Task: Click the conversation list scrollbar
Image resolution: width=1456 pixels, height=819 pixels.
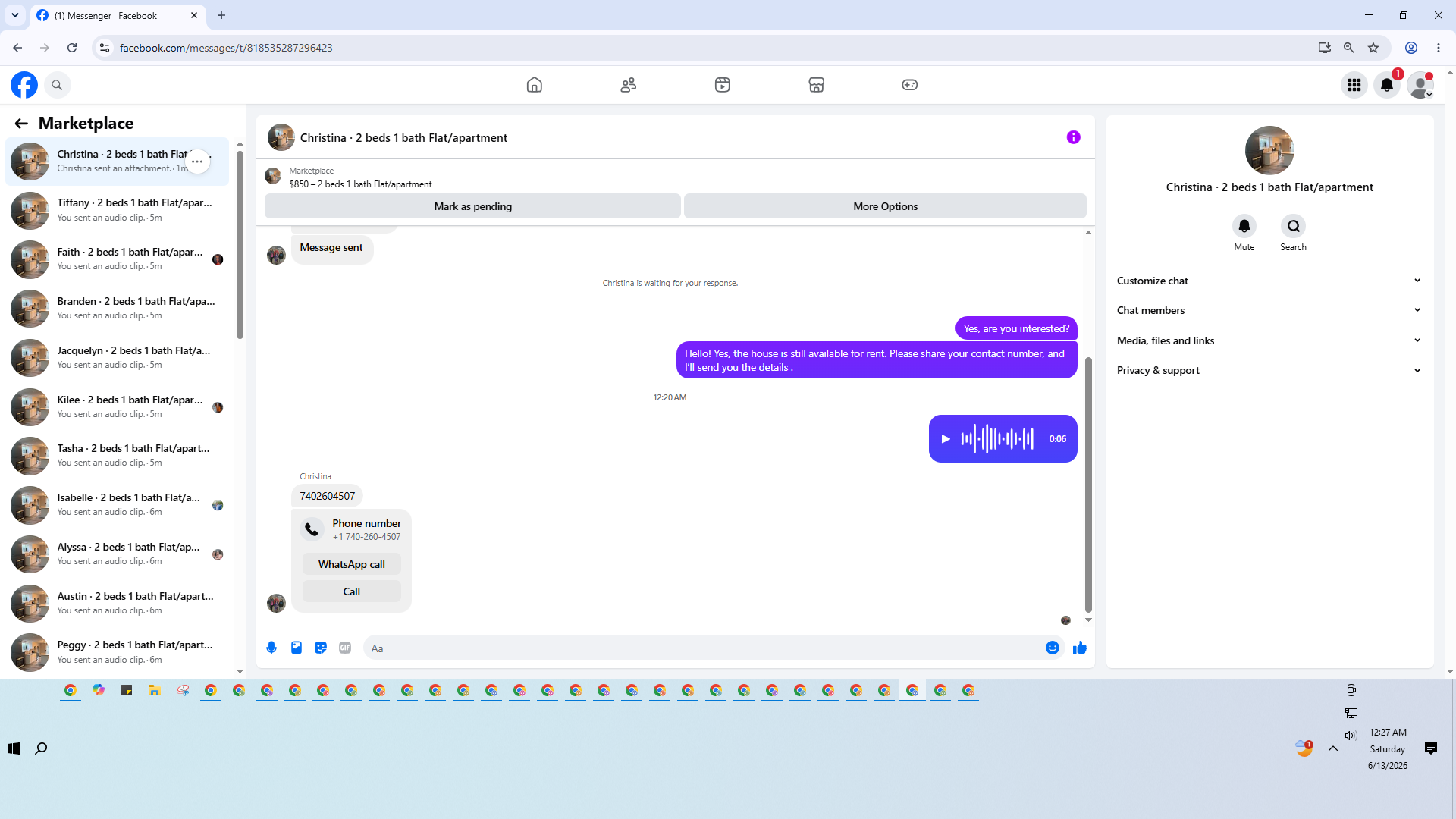Action: [x=240, y=244]
